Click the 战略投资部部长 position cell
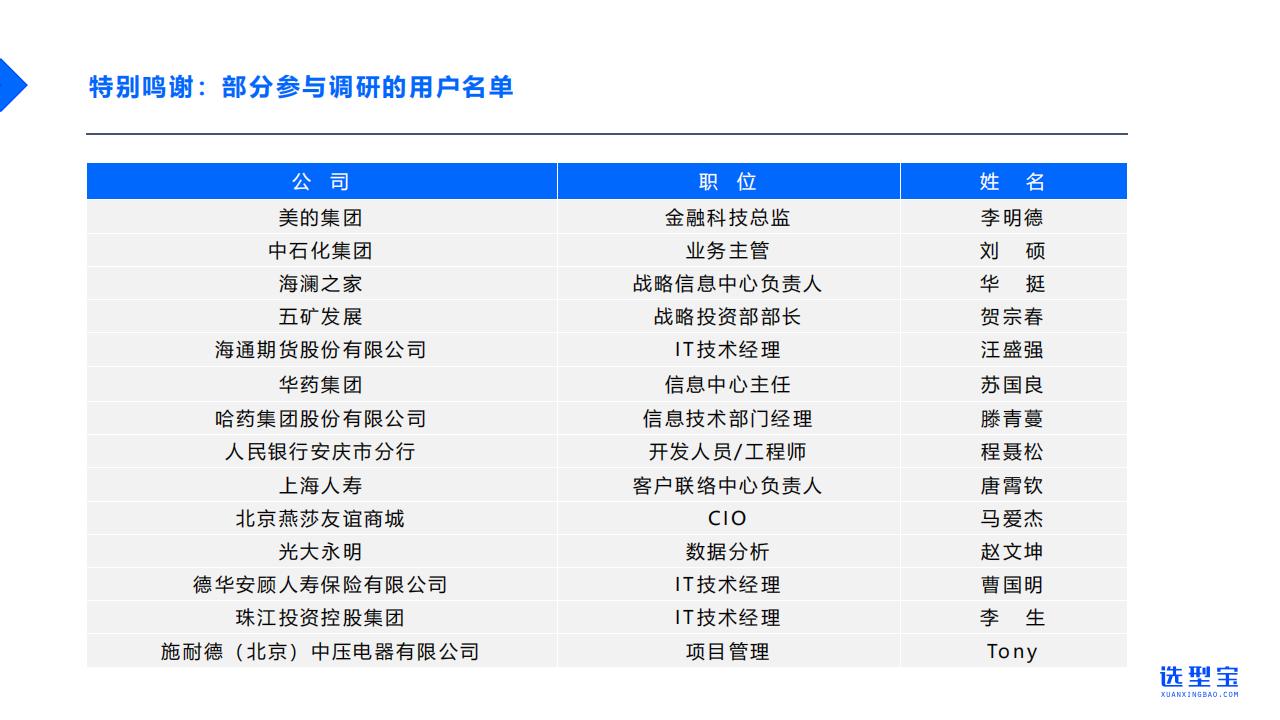The height and width of the screenshot is (720, 1280). [728, 316]
